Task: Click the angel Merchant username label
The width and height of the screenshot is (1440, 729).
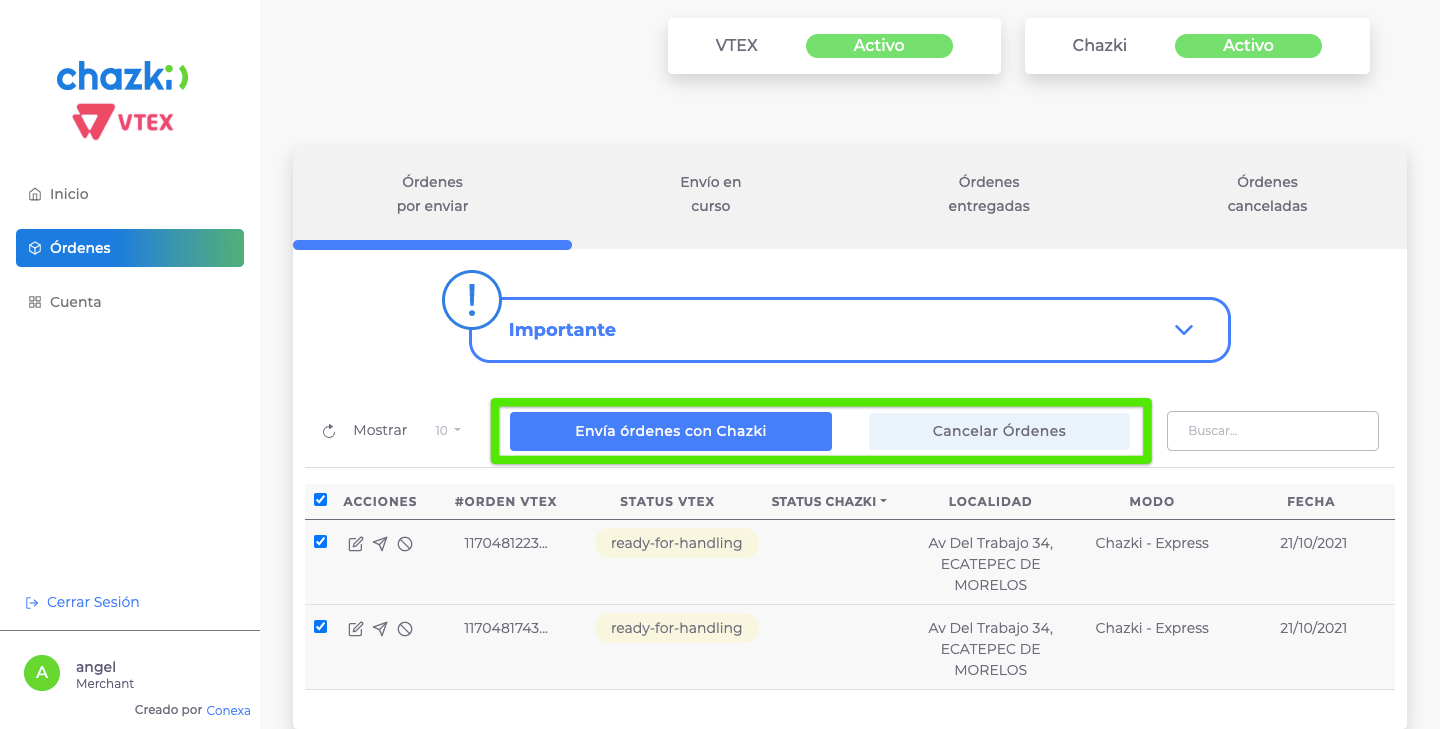Action: coord(105,675)
